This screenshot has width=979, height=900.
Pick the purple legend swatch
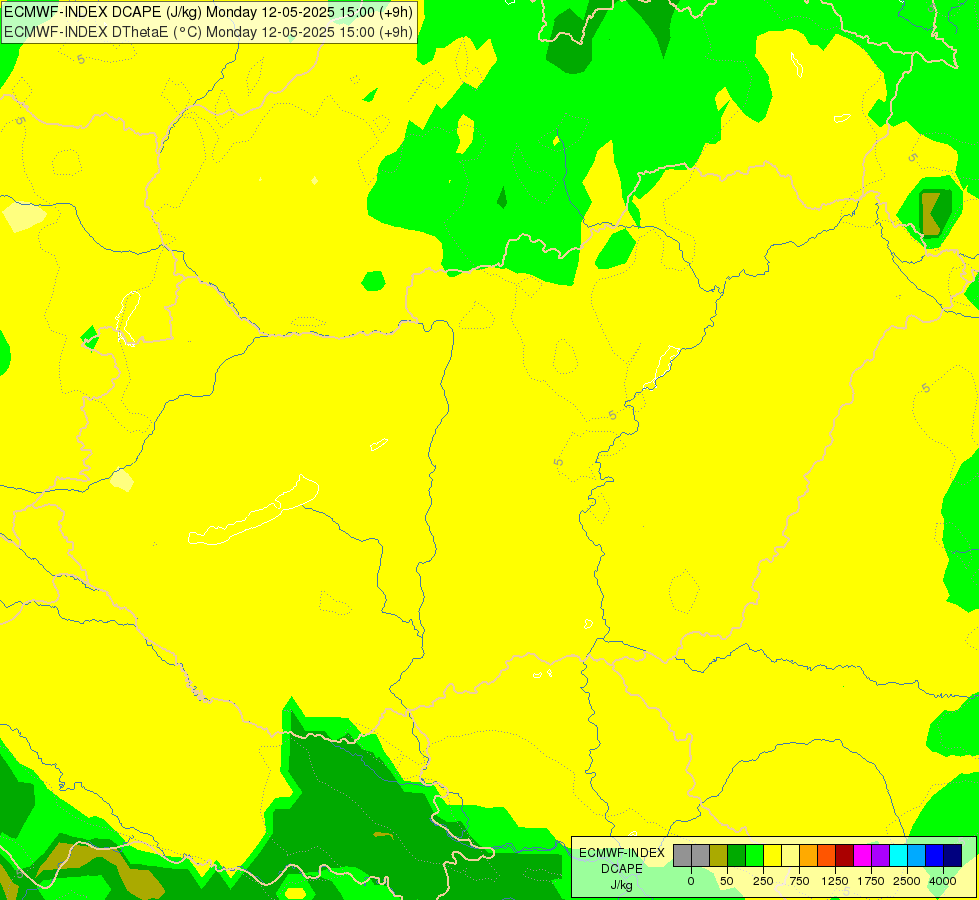[x=880, y=856]
